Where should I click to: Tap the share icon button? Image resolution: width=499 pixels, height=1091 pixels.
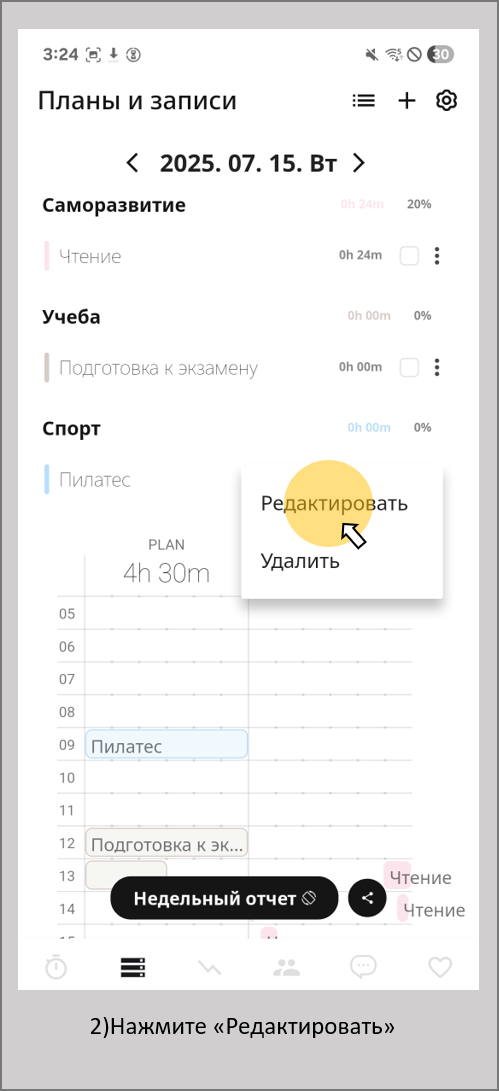pyautogui.click(x=367, y=898)
